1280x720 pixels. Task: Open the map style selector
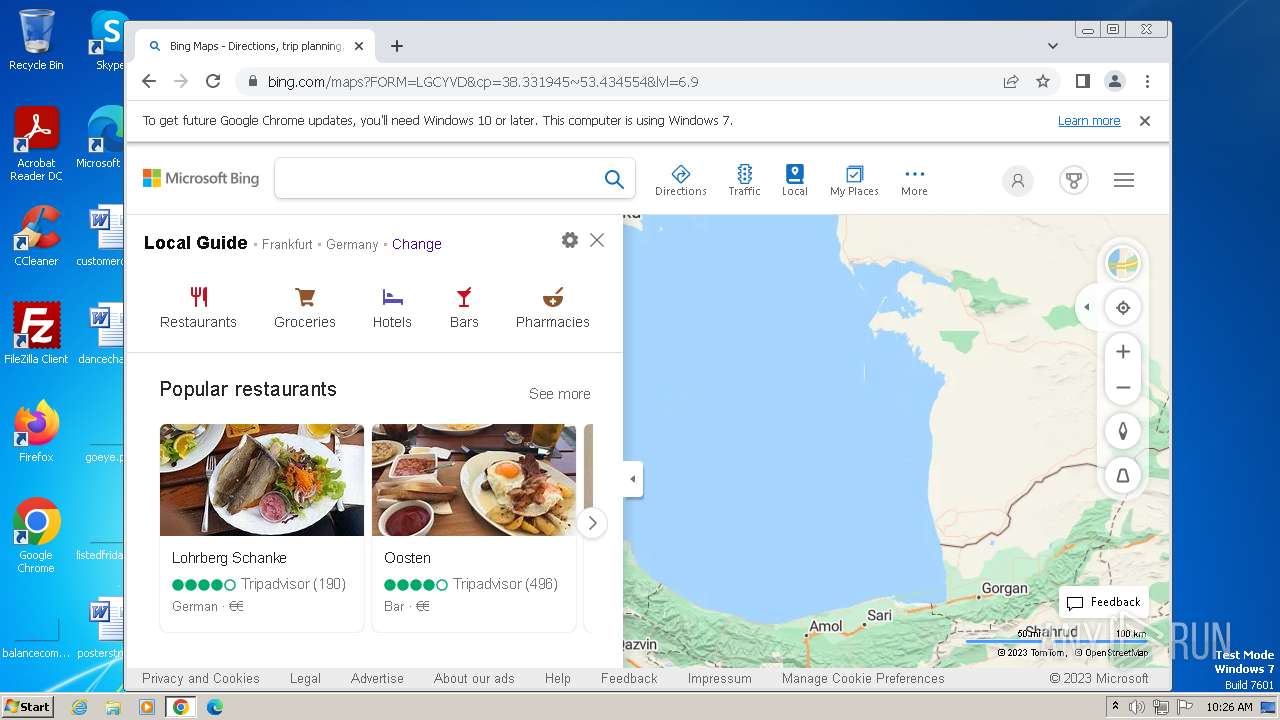coord(1123,264)
